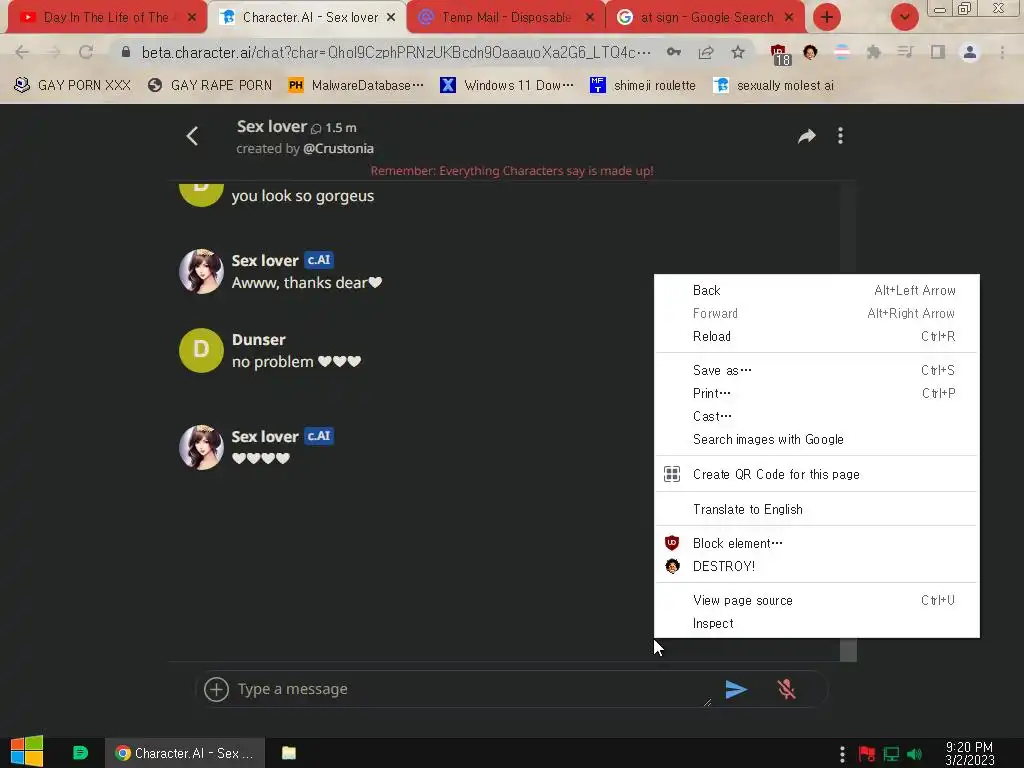1024x768 pixels.
Task: Switch to the Day In The Life YouTube tab
Action: [x=106, y=18]
